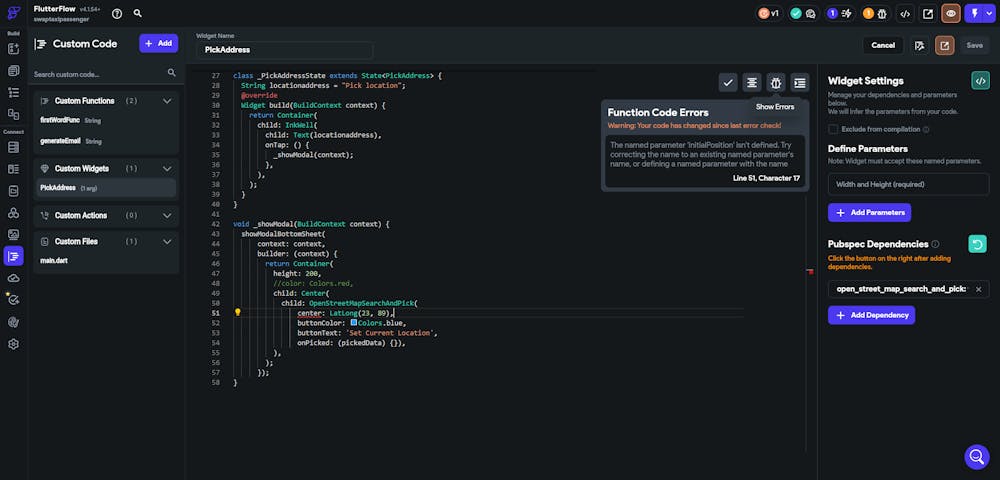
Task: Click the lightbulb hint on line 51
Action: tap(237, 313)
